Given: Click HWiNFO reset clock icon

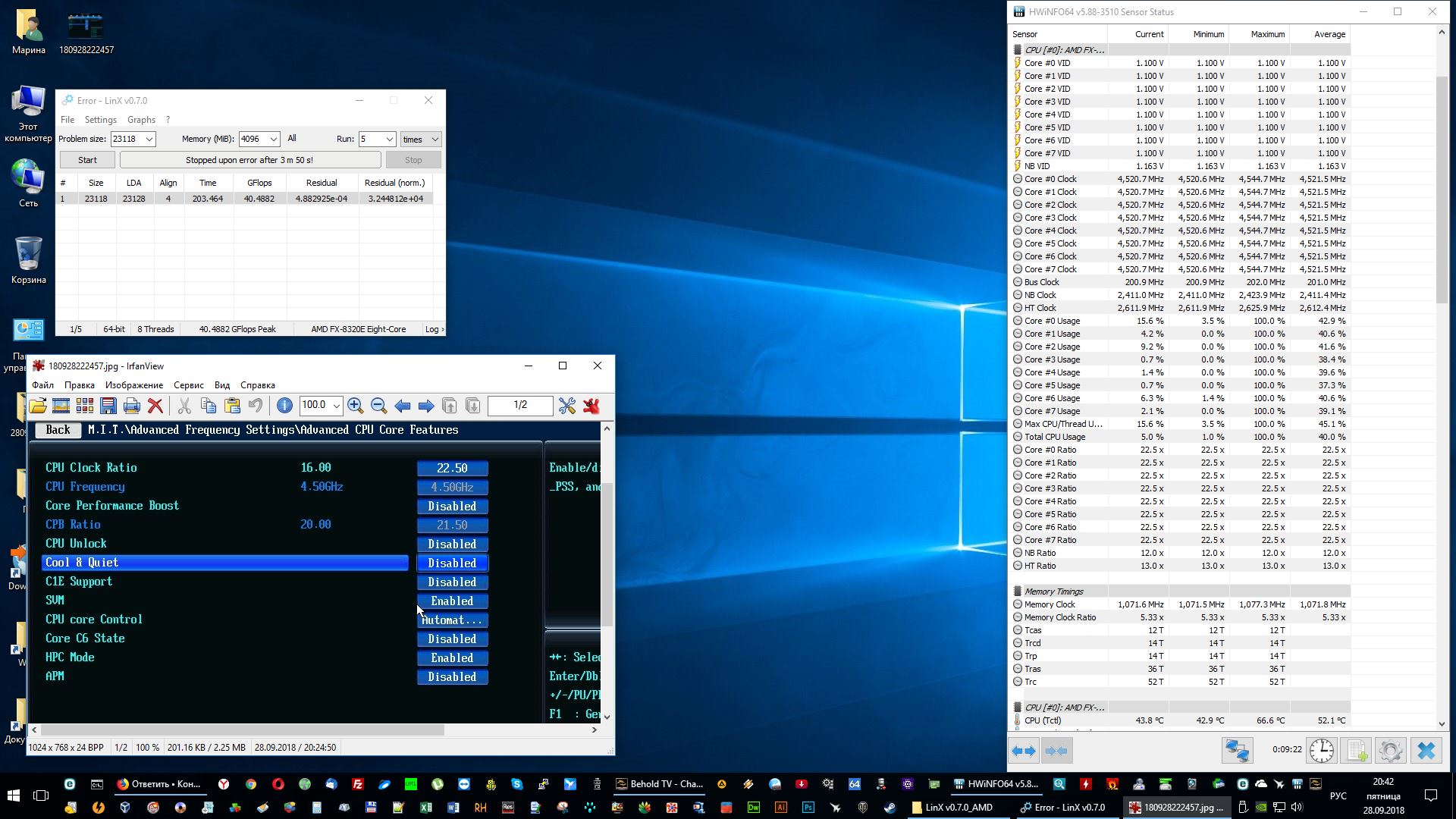Looking at the screenshot, I should [x=1321, y=751].
